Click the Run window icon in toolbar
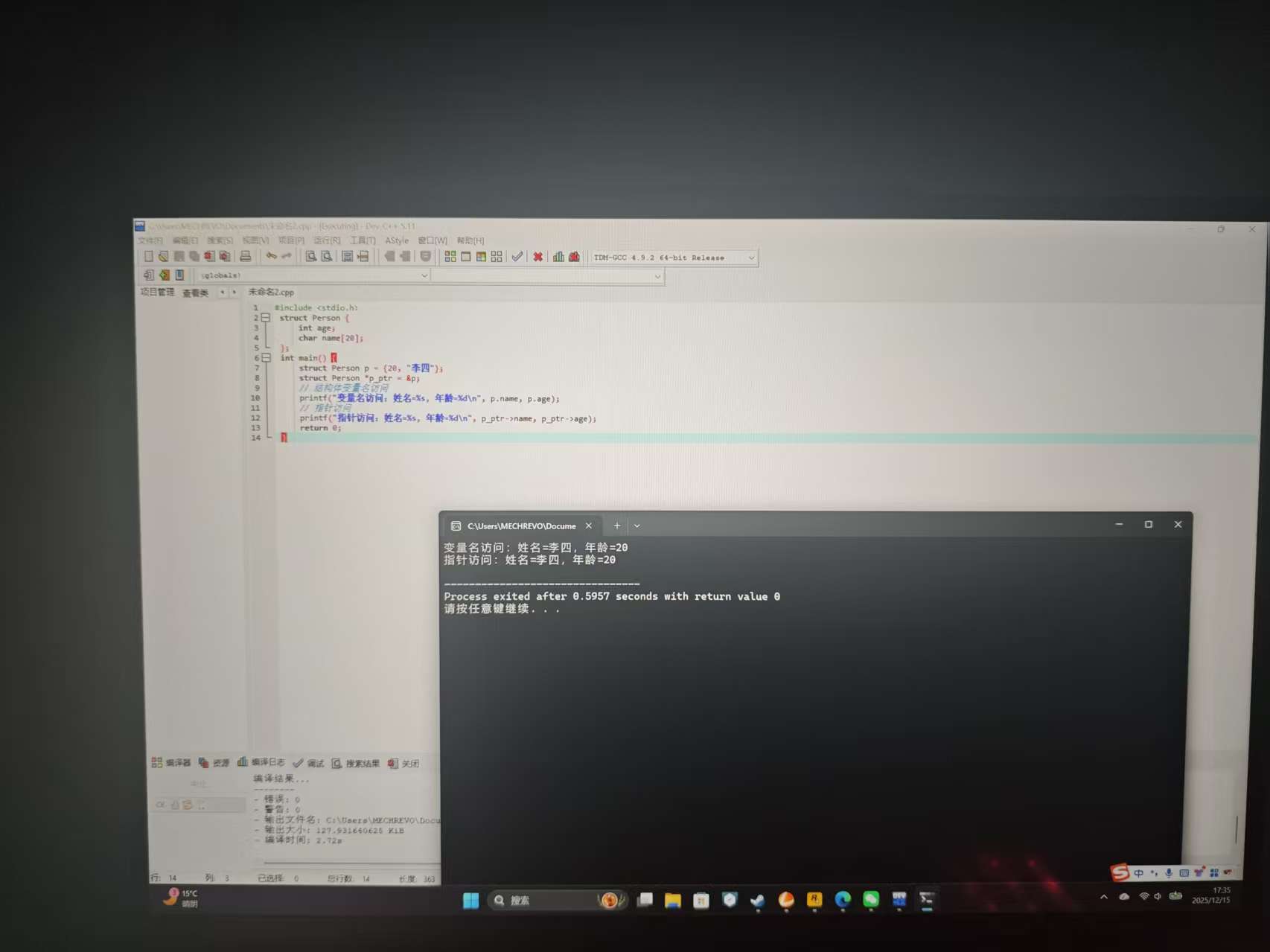Screen dimensions: 1270x952 click(x=466, y=256)
